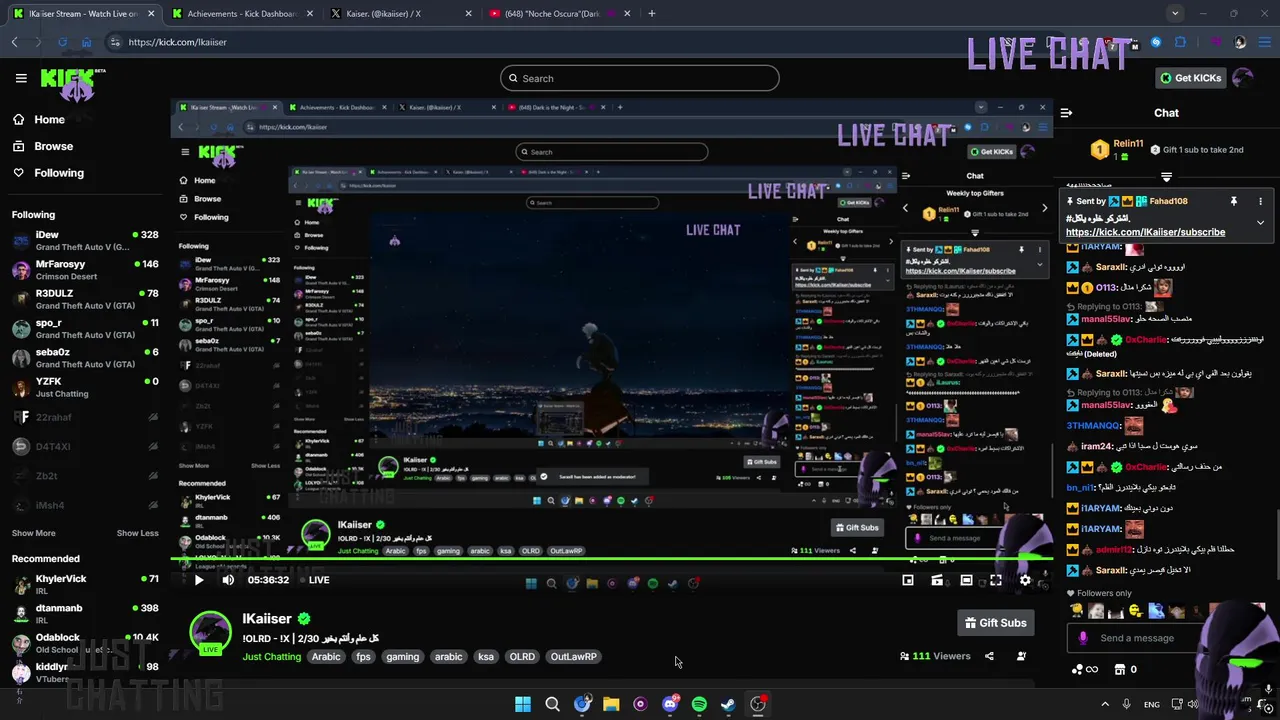
Task: Enable picture-in-picture mini player
Action: click(x=908, y=580)
